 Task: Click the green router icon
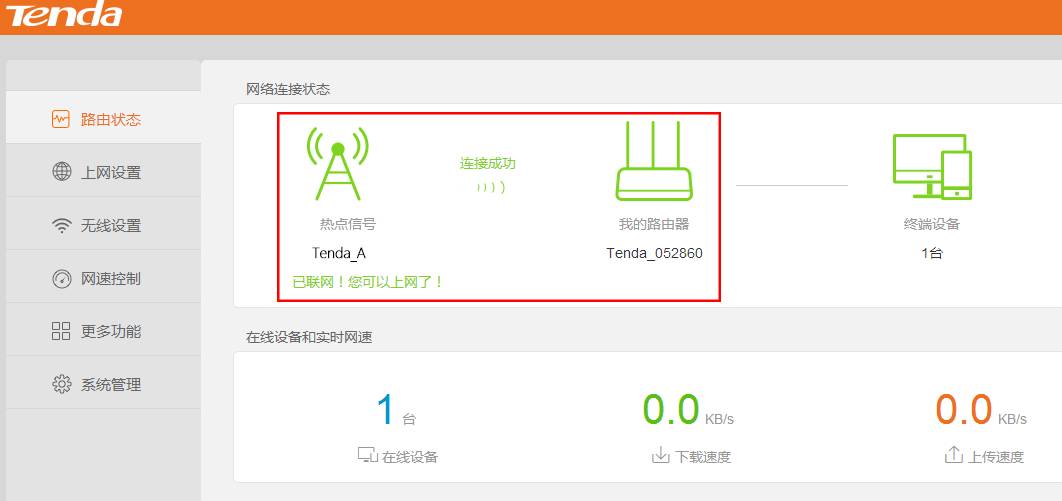tap(654, 161)
